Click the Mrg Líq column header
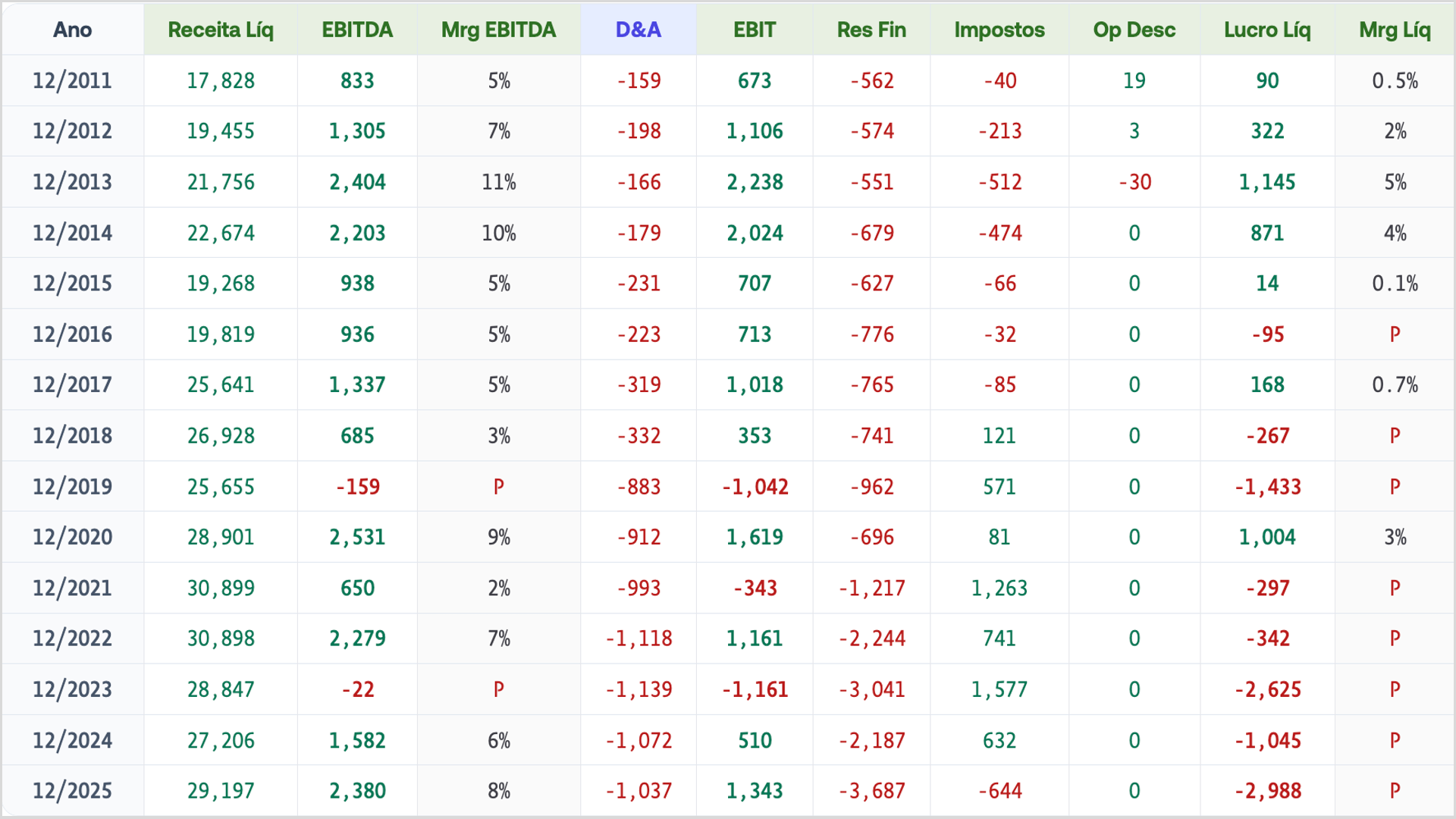 (x=1395, y=30)
